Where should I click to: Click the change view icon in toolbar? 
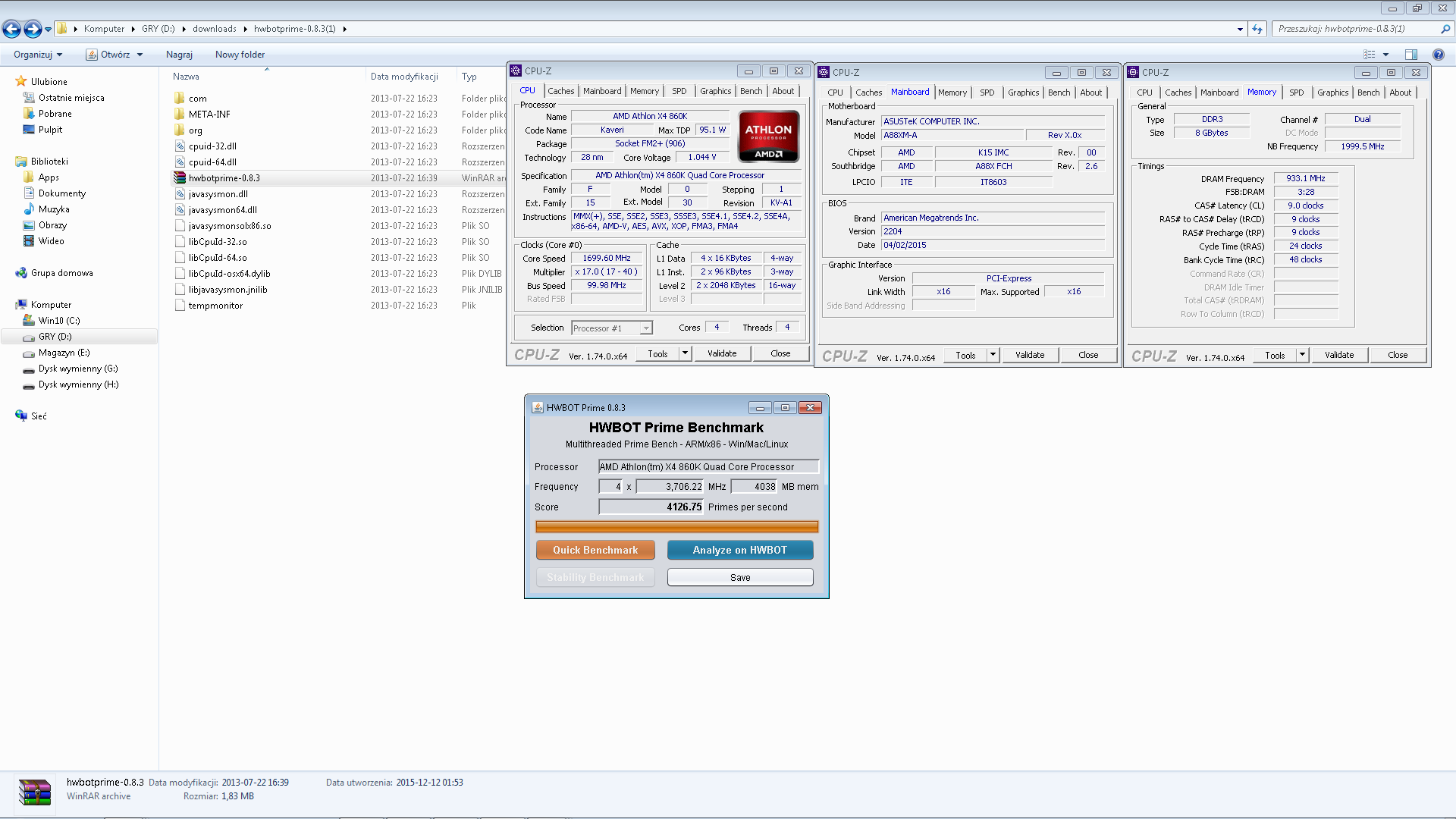click(x=1370, y=55)
